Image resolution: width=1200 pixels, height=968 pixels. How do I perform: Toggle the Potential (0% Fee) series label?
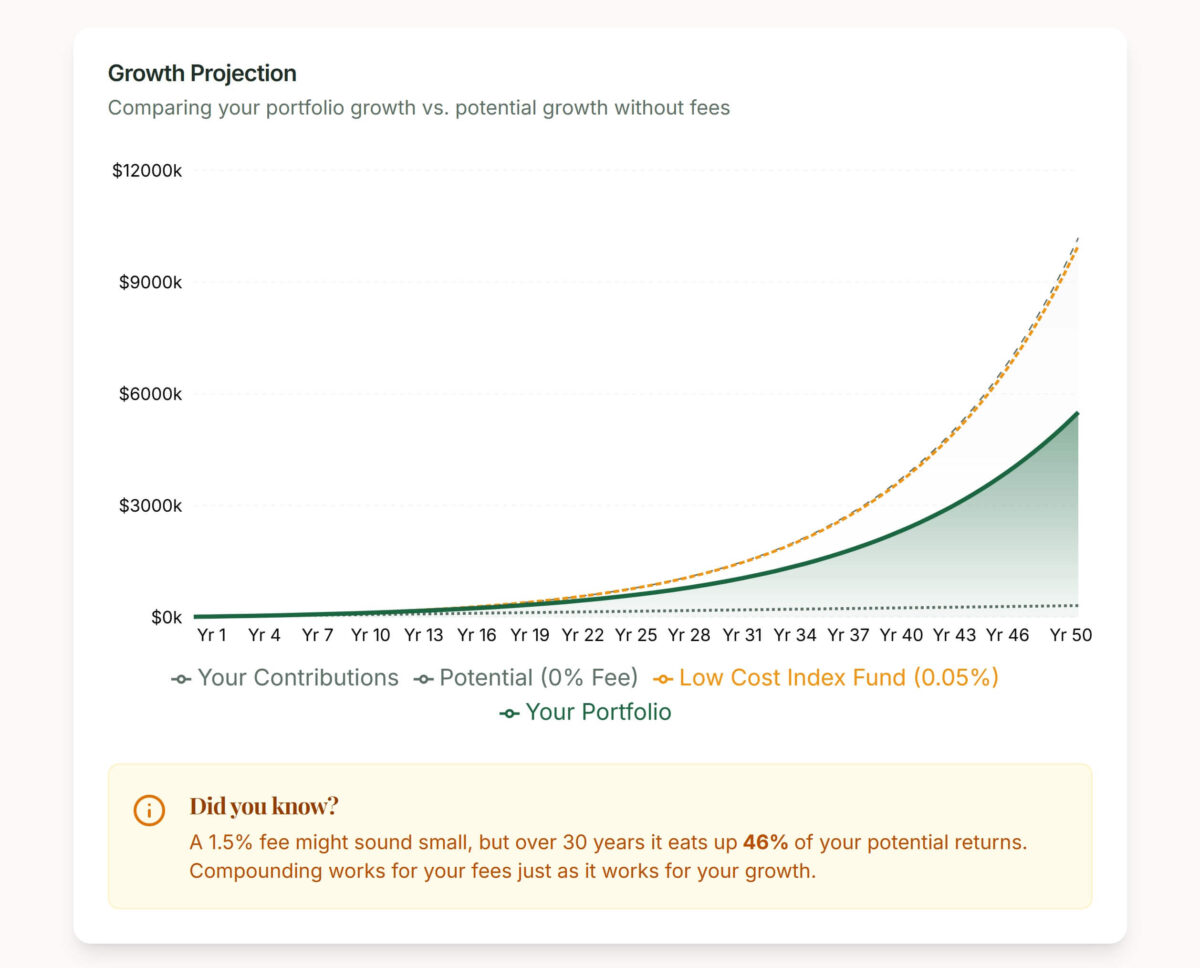pyautogui.click(x=539, y=678)
